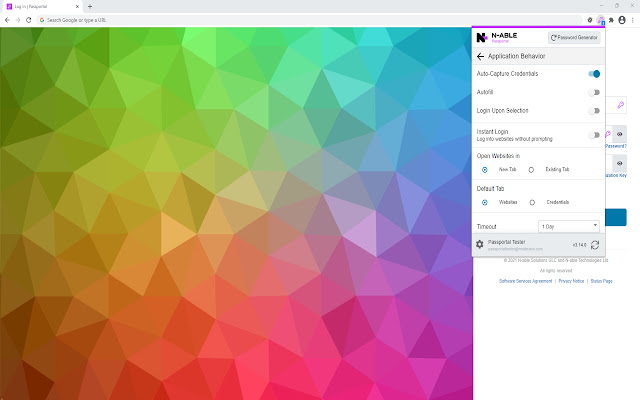Click the Chrome profile avatar icon
640x400 pixels.
coord(622,19)
